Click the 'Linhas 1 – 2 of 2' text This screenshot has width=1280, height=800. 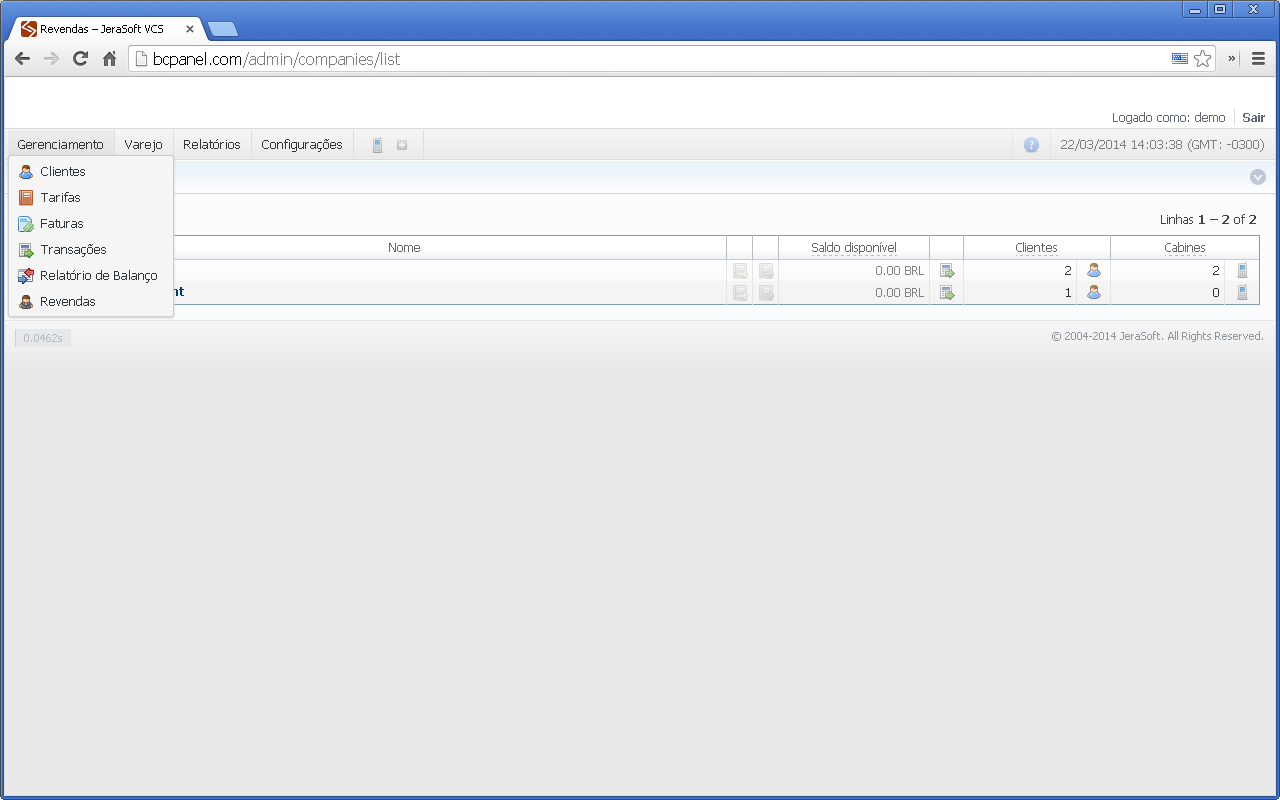[x=1208, y=219]
